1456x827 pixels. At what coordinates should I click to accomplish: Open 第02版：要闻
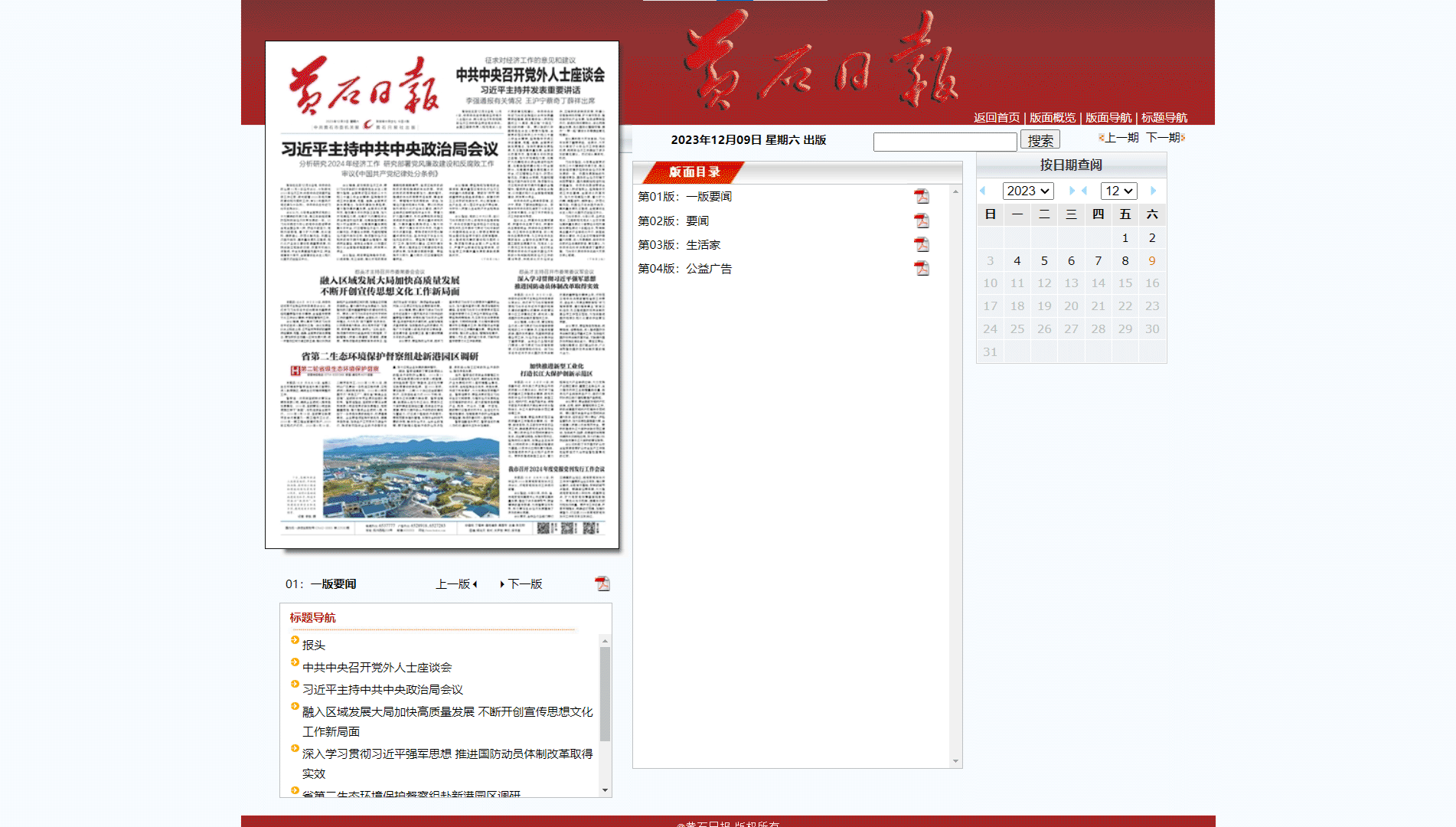coord(674,221)
